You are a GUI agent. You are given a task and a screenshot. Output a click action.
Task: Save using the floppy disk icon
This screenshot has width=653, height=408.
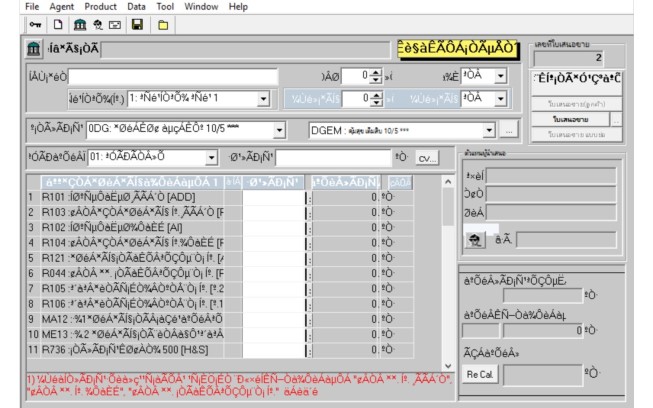137,25
